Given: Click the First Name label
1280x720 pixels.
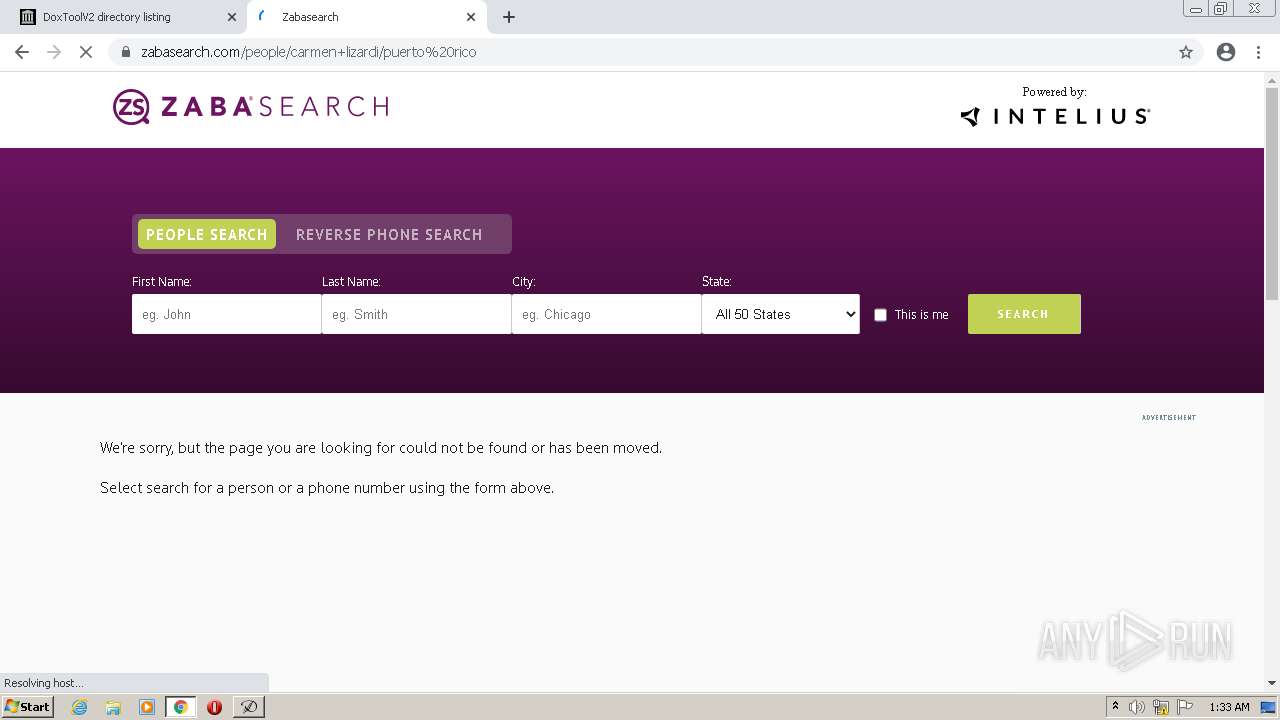Looking at the screenshot, I should [162, 282].
